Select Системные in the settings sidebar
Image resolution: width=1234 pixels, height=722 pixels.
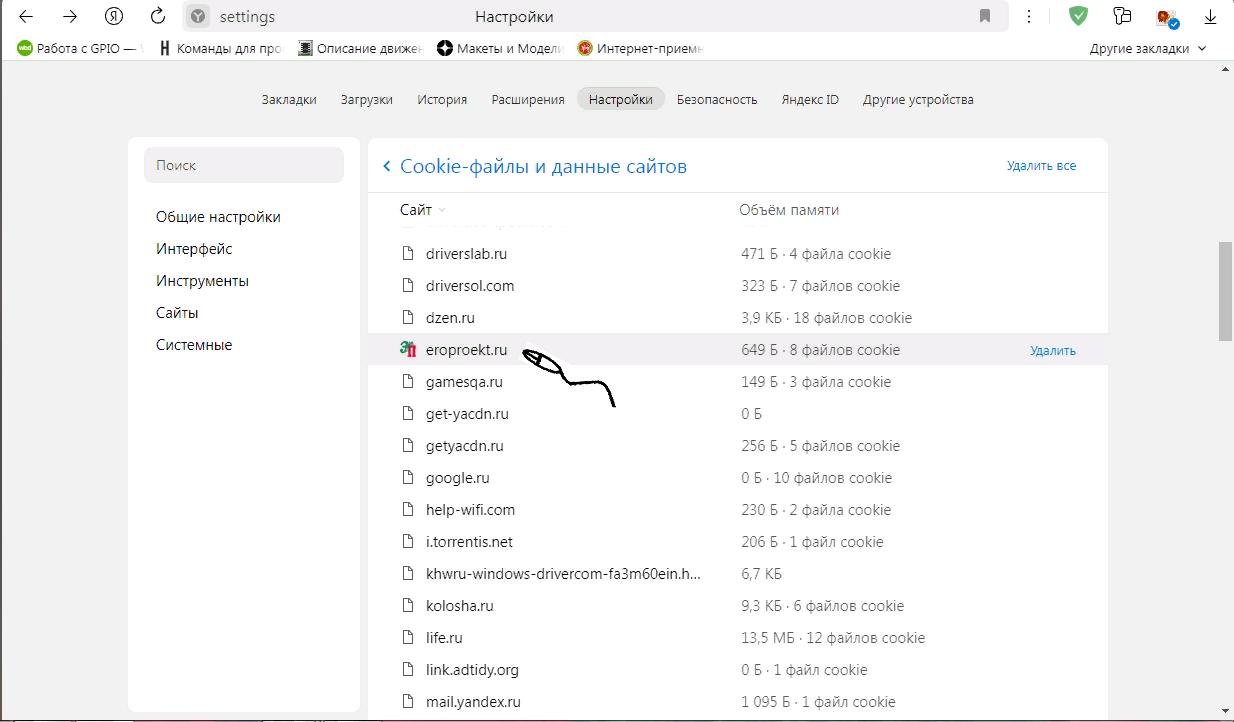(194, 345)
